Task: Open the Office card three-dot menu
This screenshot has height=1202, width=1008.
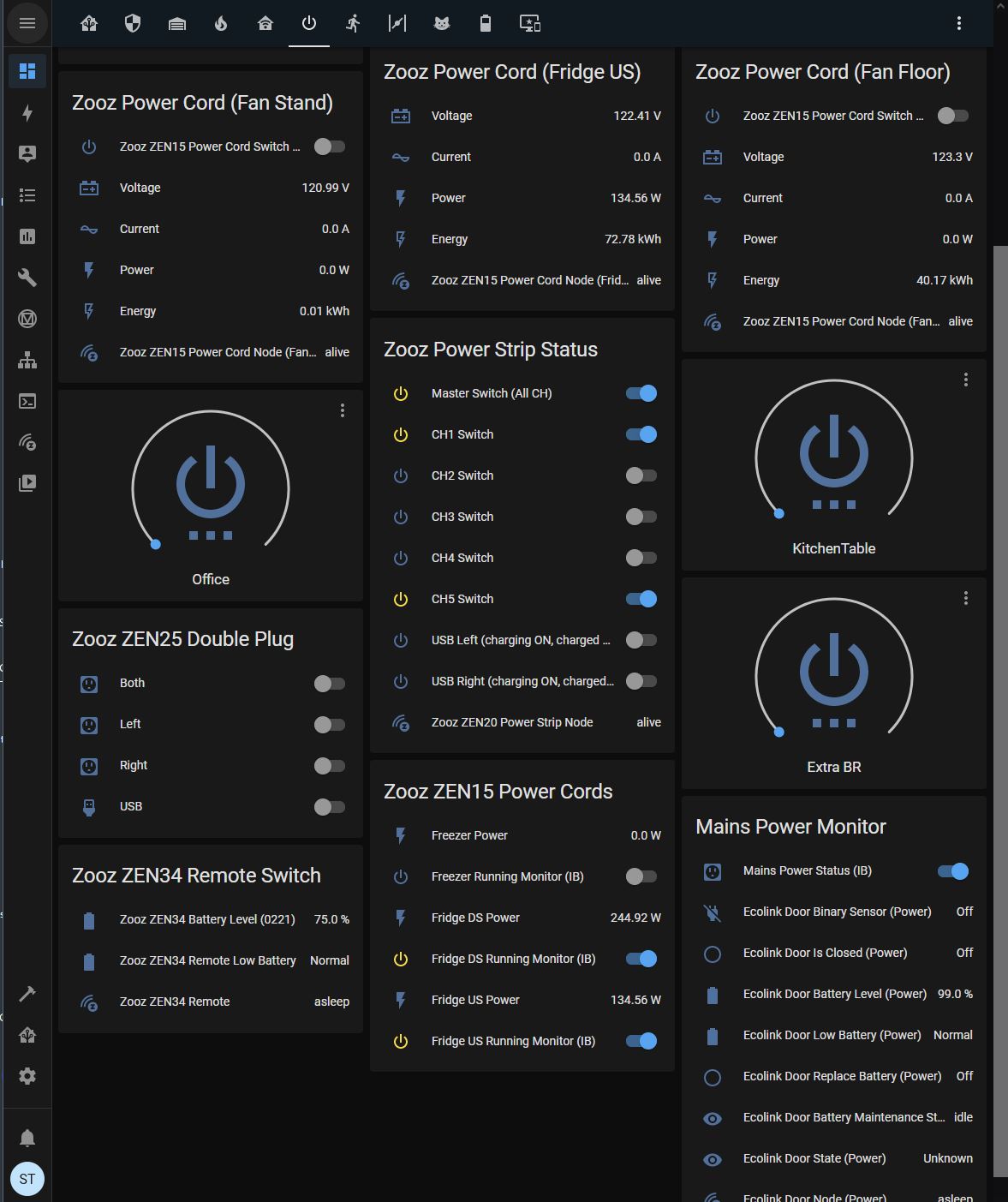Action: [x=343, y=410]
